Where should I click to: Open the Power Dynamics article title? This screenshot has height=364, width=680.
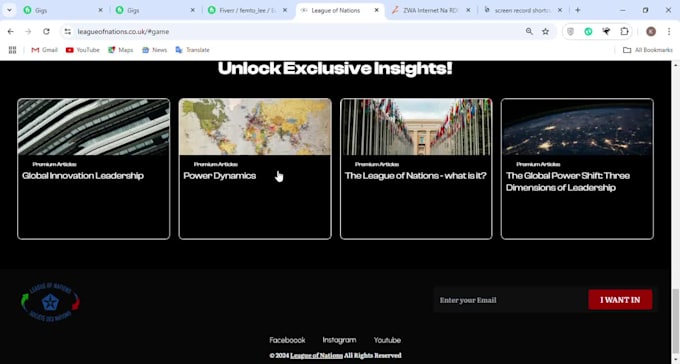219,176
